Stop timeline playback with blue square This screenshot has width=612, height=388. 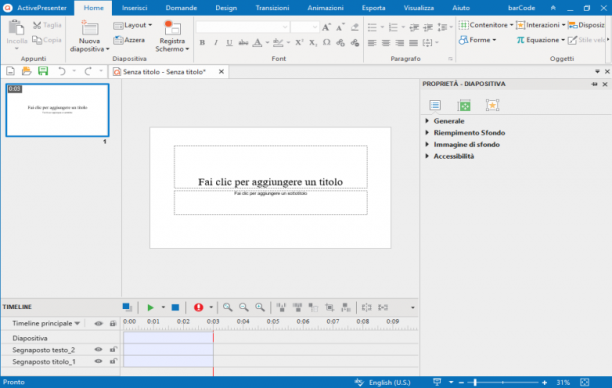click(x=175, y=308)
